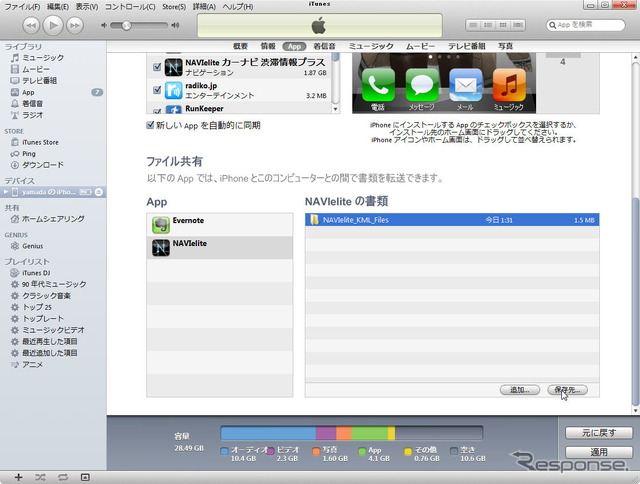The height and width of the screenshot is (484, 640).
Task: Switch to Cover Flow view button
Action: [518, 25]
